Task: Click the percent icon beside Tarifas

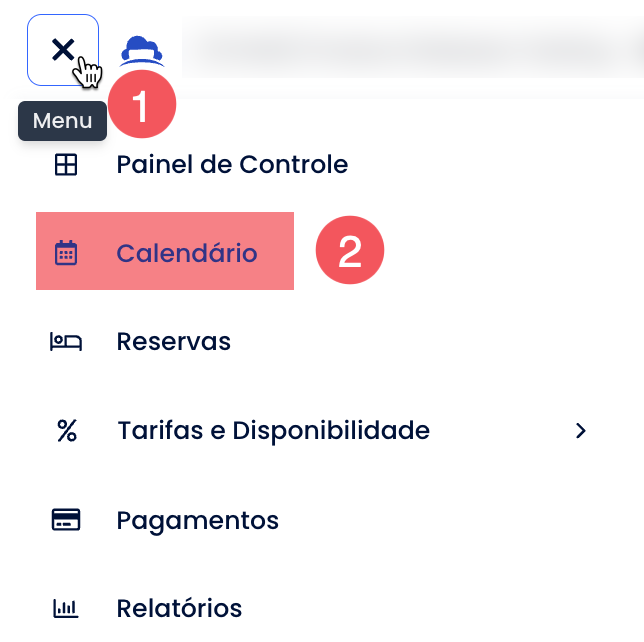Action: (67, 430)
